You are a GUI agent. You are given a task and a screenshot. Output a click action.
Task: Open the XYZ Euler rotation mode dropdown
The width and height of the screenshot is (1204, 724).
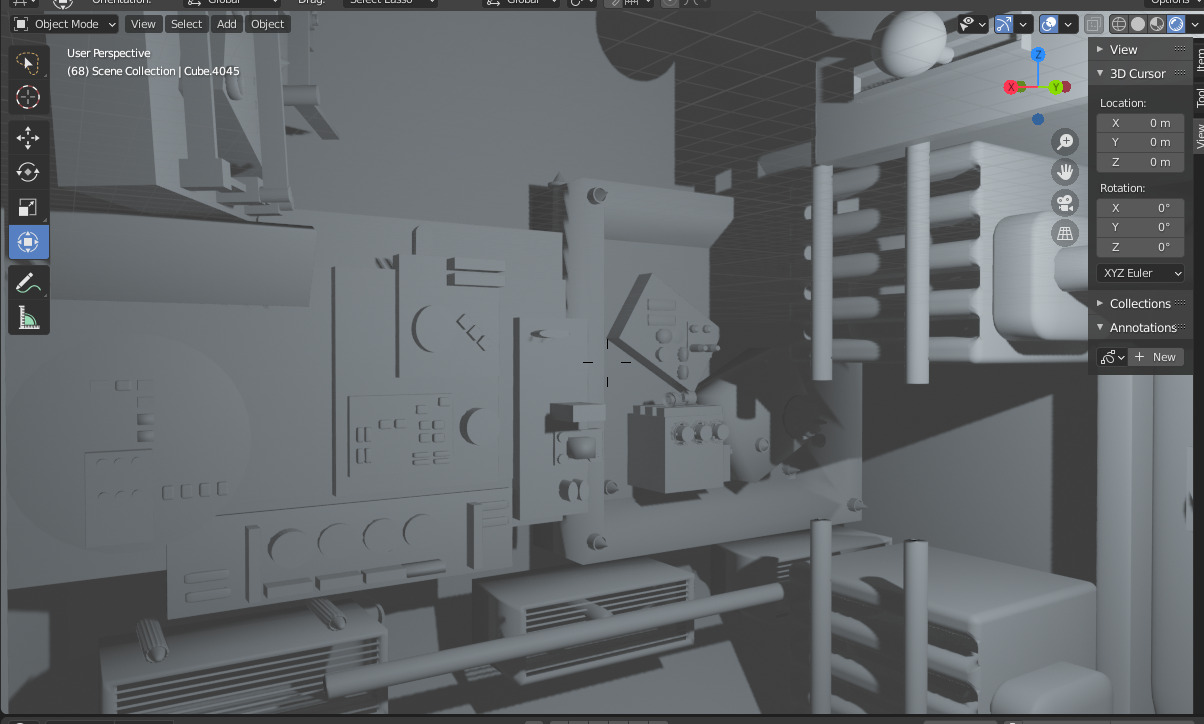pos(1140,273)
